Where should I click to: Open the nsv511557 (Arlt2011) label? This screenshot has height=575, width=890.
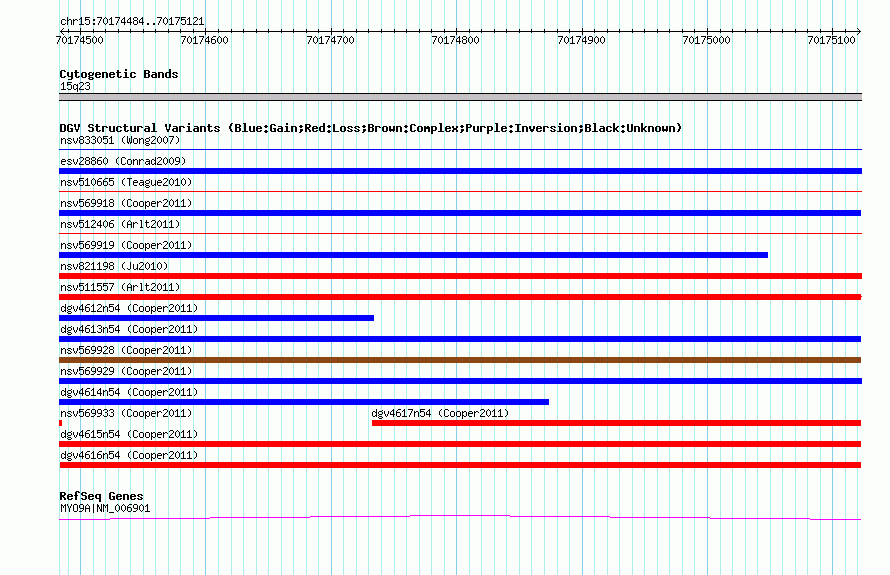[120, 287]
